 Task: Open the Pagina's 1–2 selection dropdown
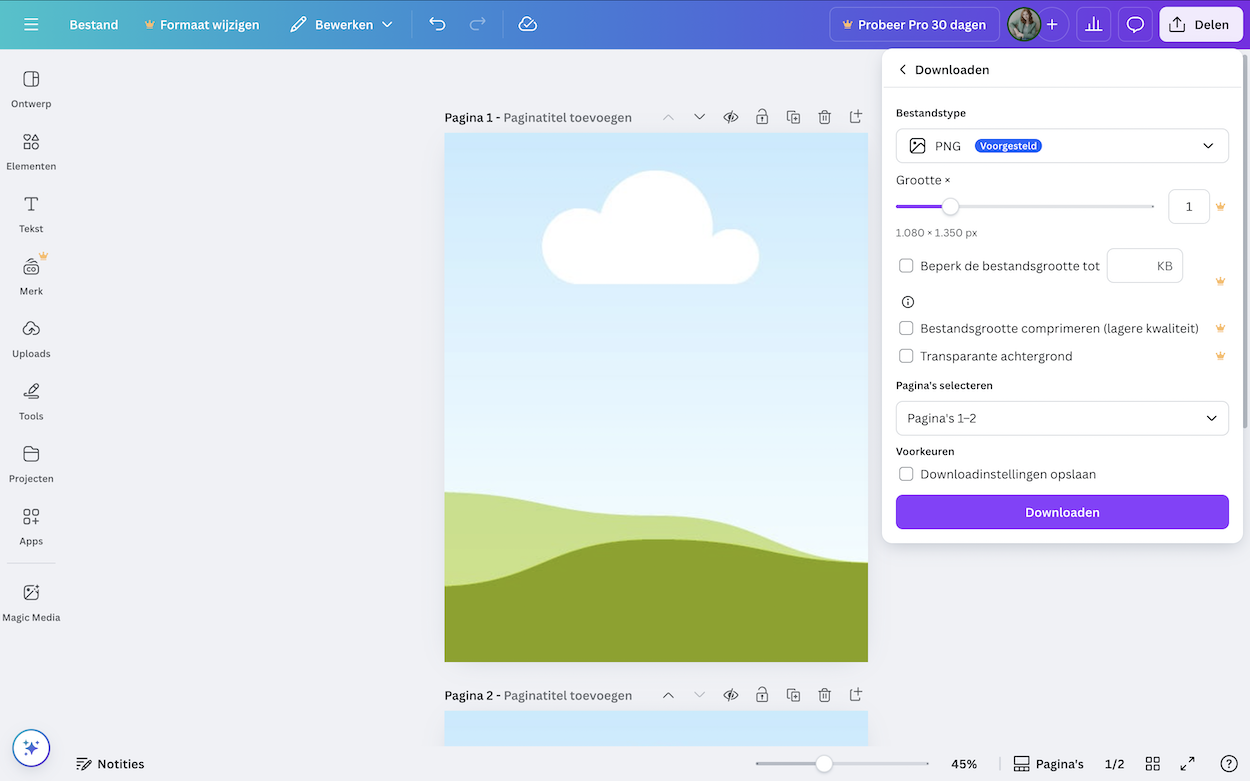(x=1061, y=418)
